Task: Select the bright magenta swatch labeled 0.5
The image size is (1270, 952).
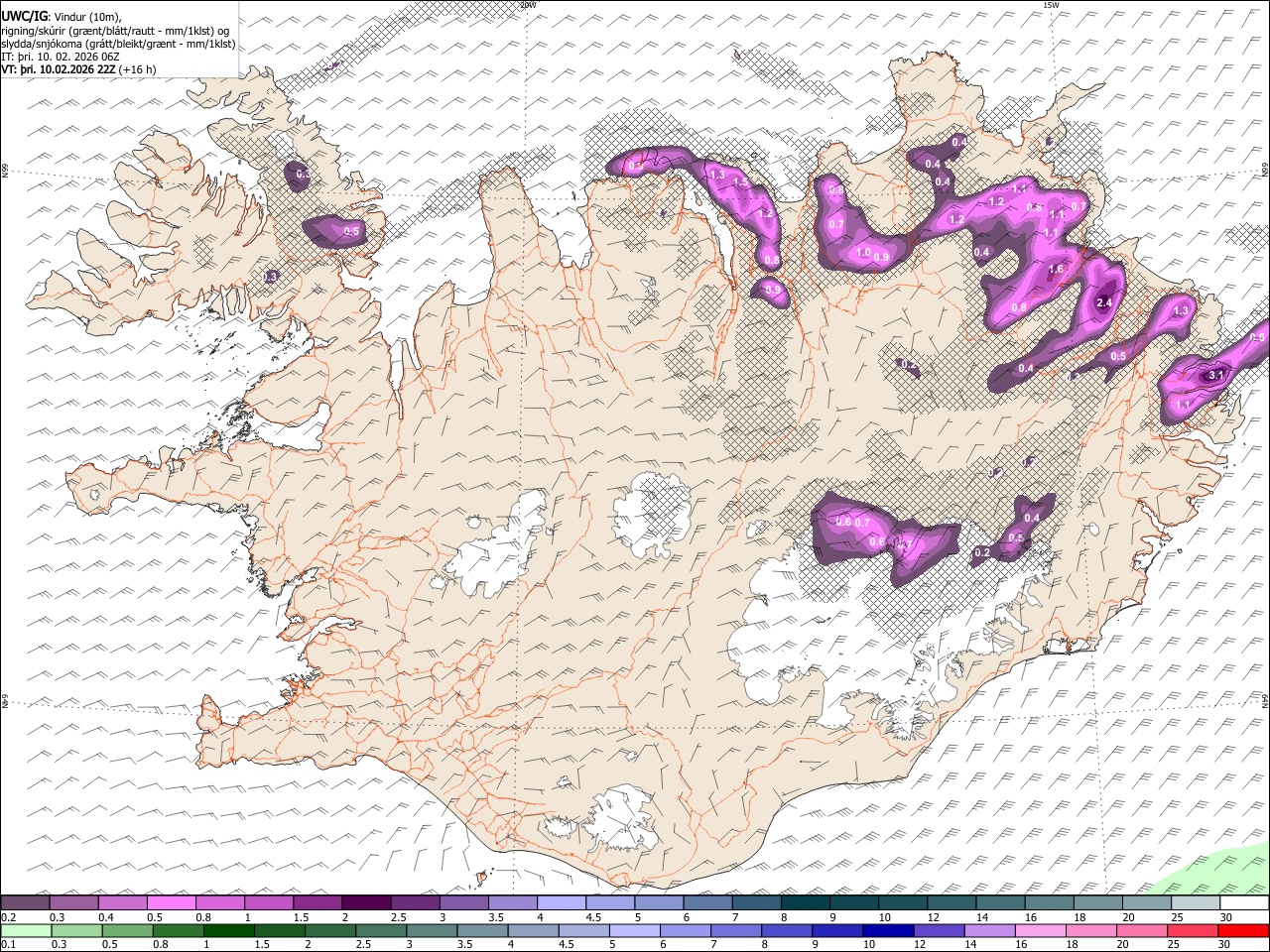Action: (x=171, y=902)
